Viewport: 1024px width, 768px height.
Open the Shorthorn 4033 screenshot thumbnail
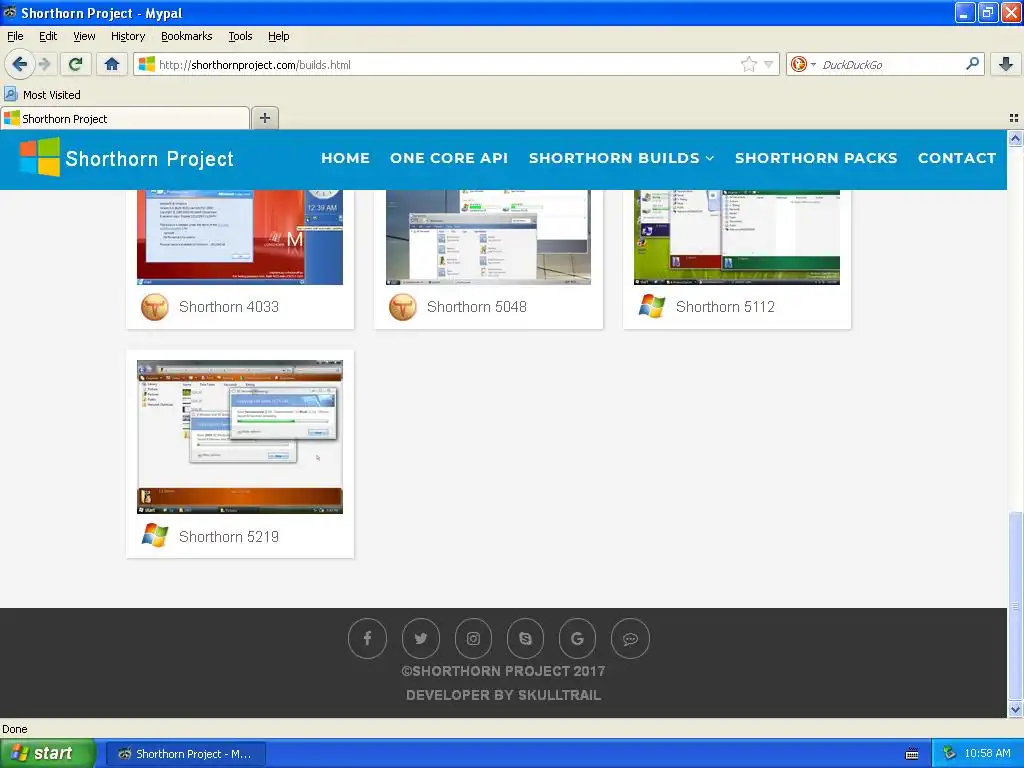[x=240, y=237]
